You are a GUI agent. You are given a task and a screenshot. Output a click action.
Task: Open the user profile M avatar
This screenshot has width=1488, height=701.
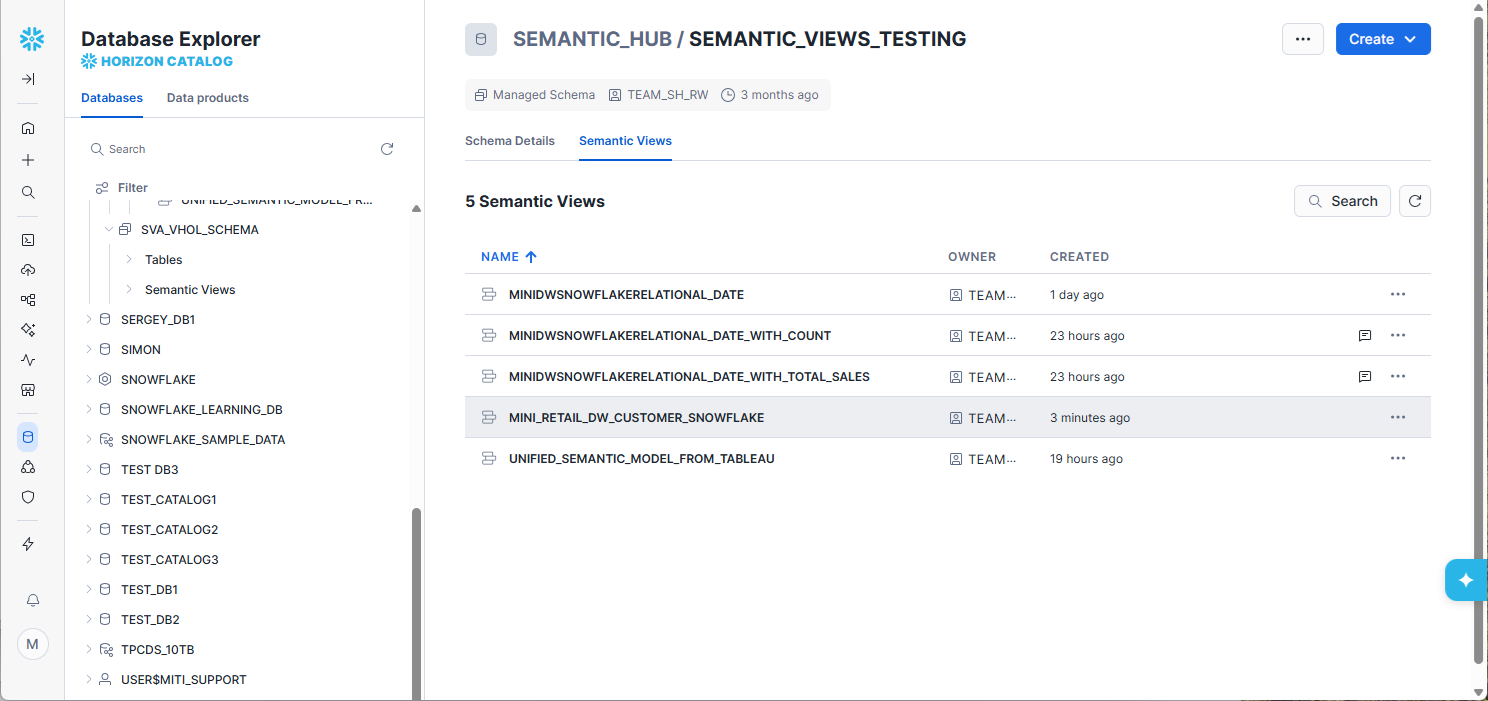[33, 644]
